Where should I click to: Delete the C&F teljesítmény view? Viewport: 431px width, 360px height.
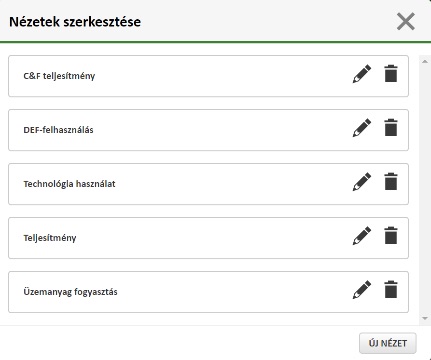pos(391,74)
